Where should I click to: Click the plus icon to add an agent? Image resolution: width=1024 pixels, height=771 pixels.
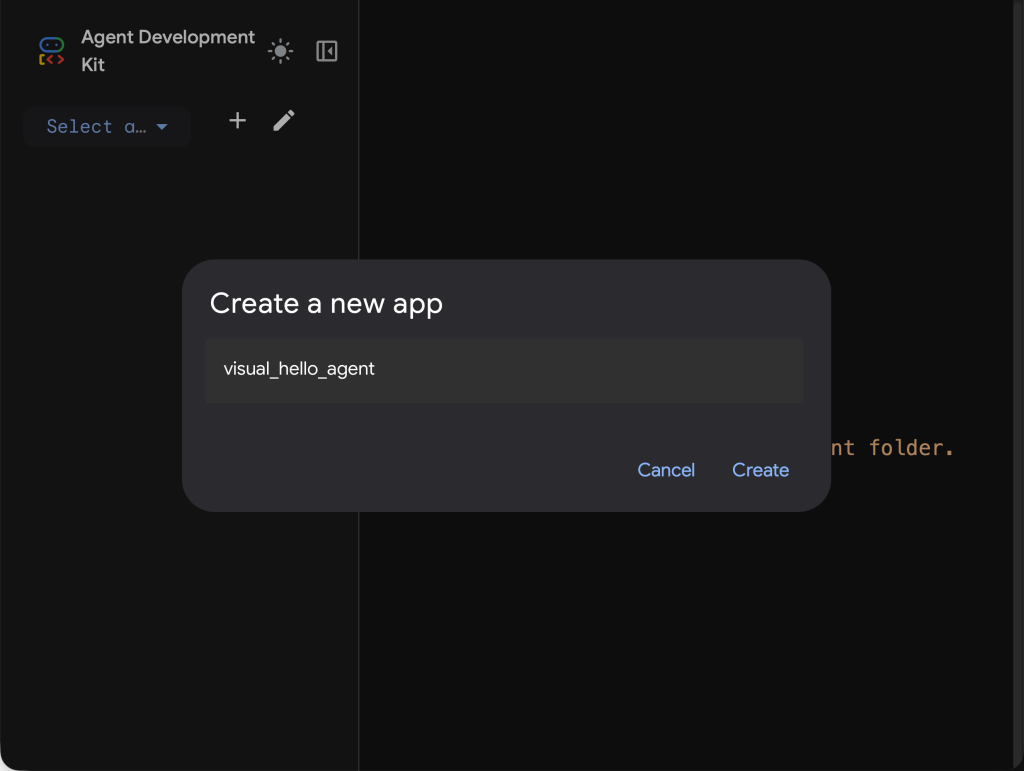coord(237,121)
